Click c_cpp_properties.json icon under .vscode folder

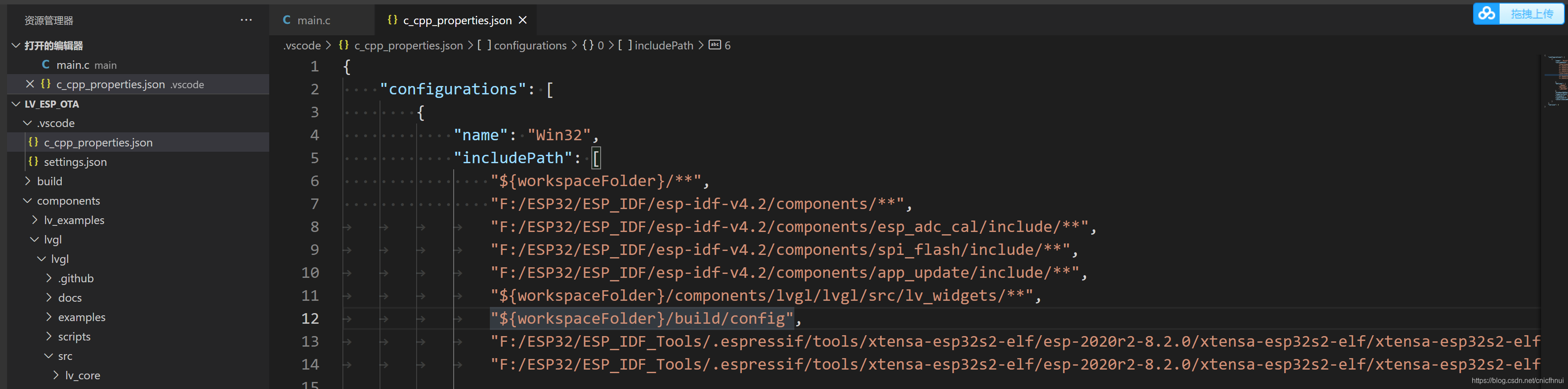(34, 142)
